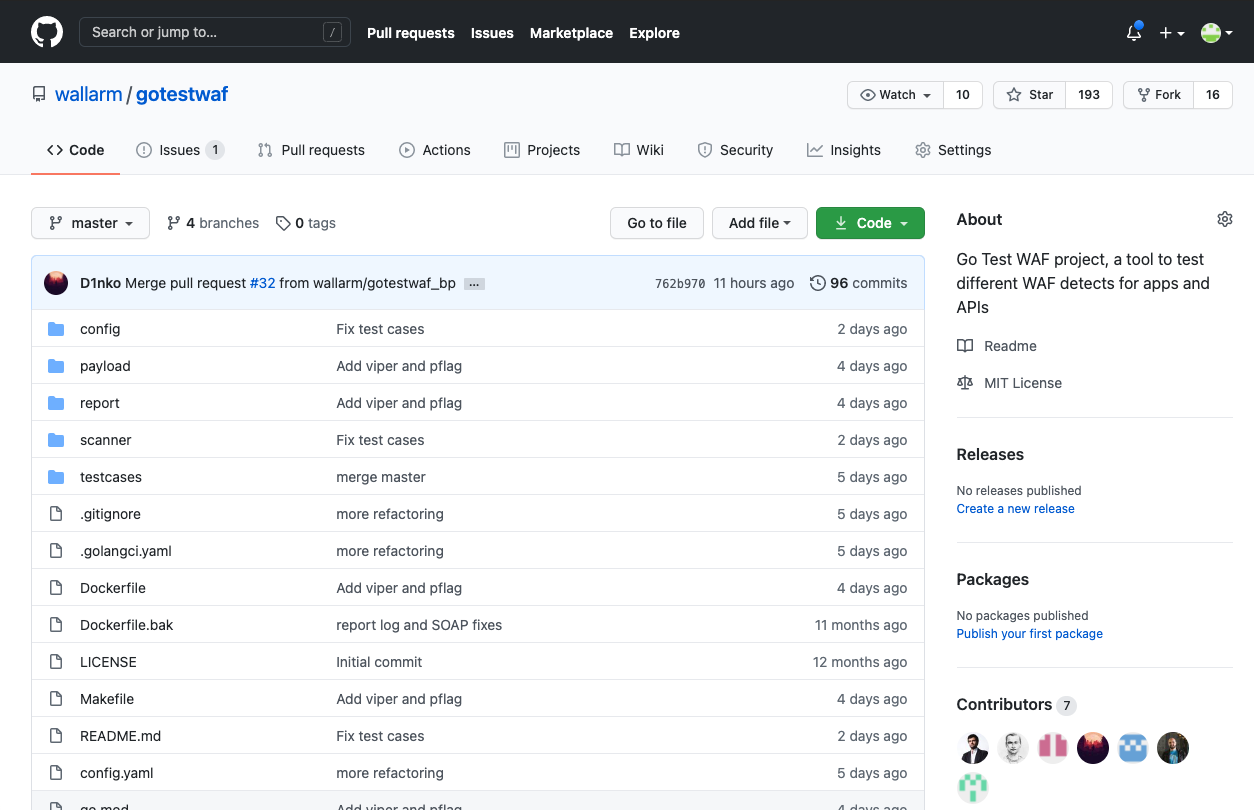Open the plus create-new menu
Image resolution: width=1254 pixels, height=810 pixels.
click(x=1172, y=33)
